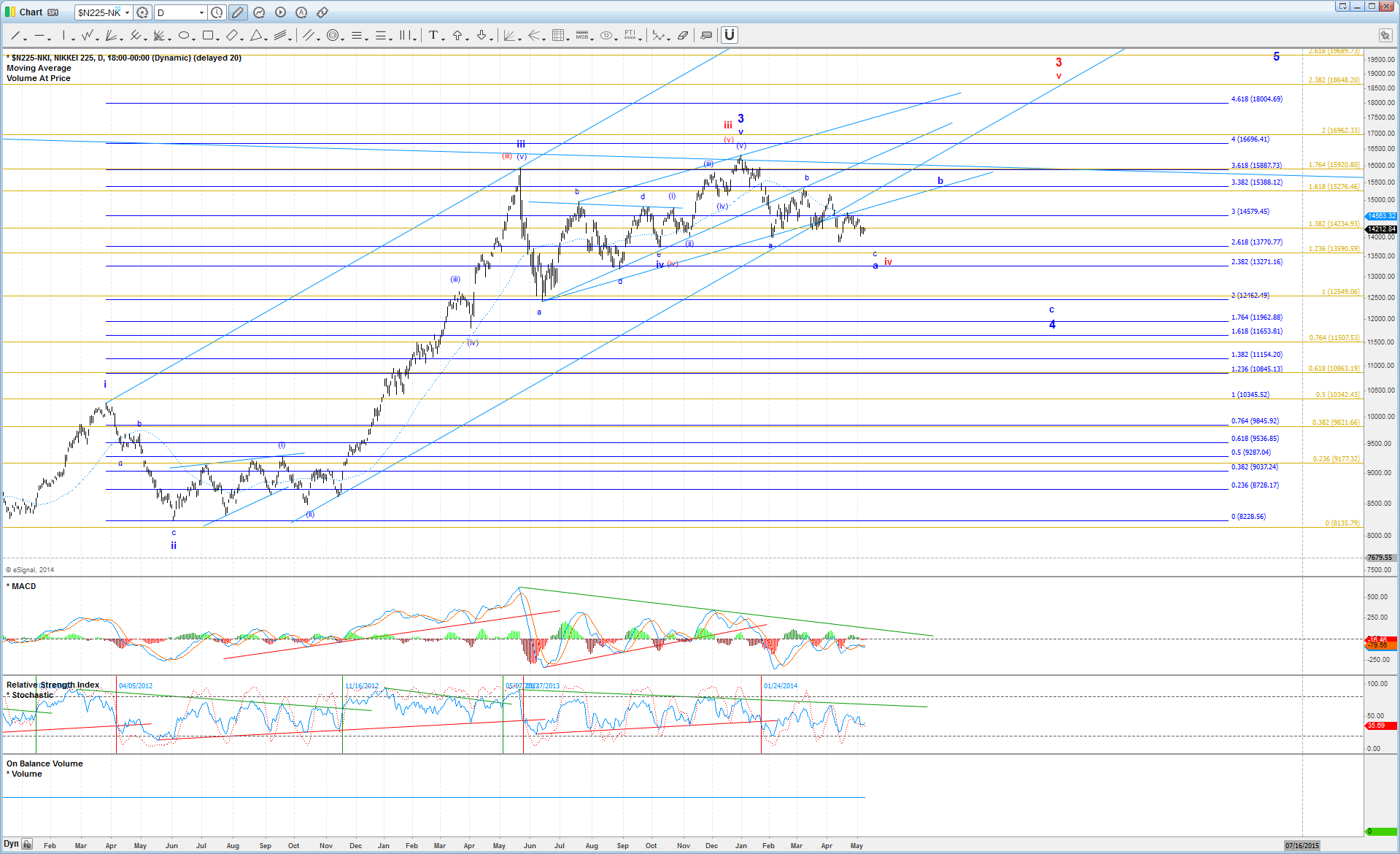1400x854 pixels.
Task: Click the 14212.84 current price marker
Action: click(1381, 229)
